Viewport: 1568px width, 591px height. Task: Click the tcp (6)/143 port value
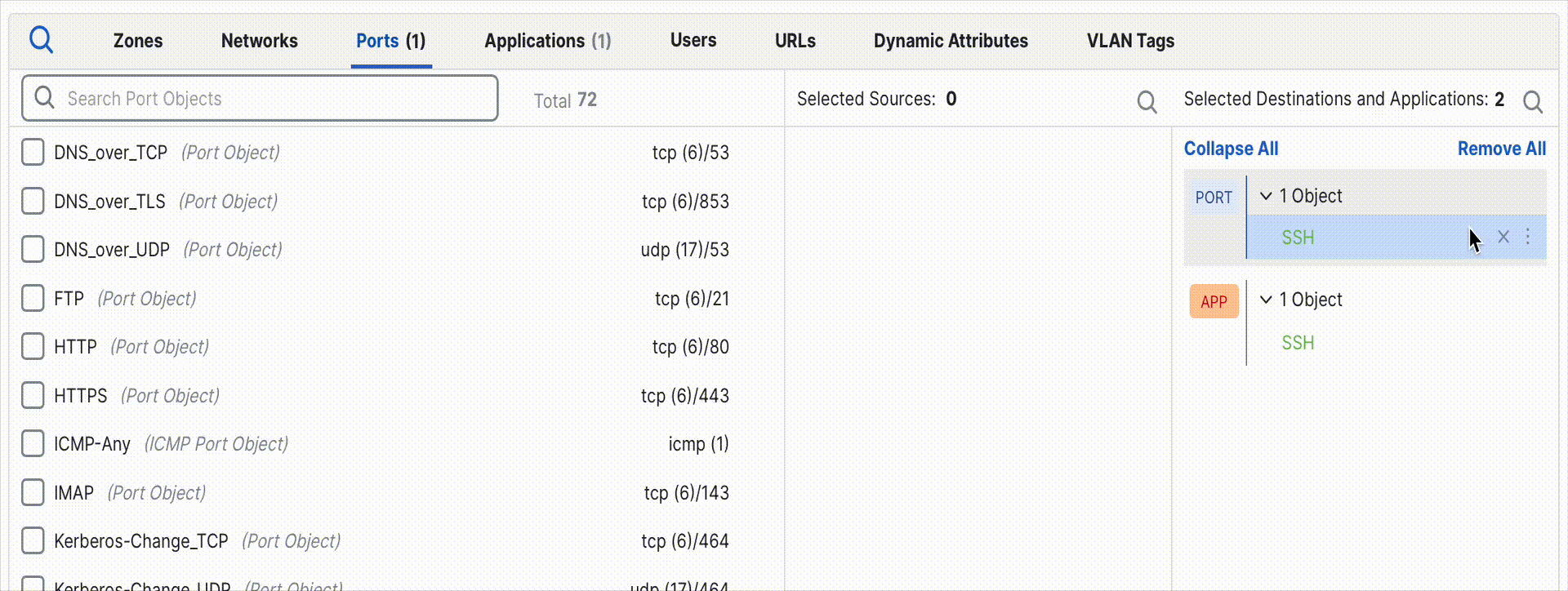[x=686, y=493]
